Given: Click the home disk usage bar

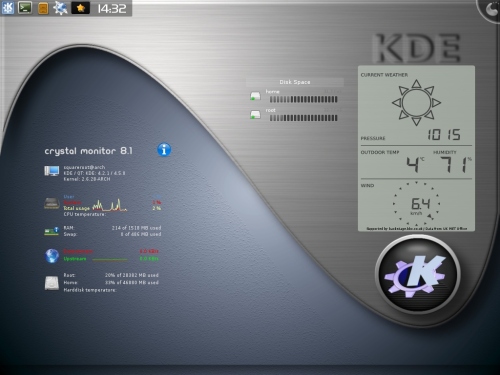Looking at the screenshot, I should [x=303, y=99].
